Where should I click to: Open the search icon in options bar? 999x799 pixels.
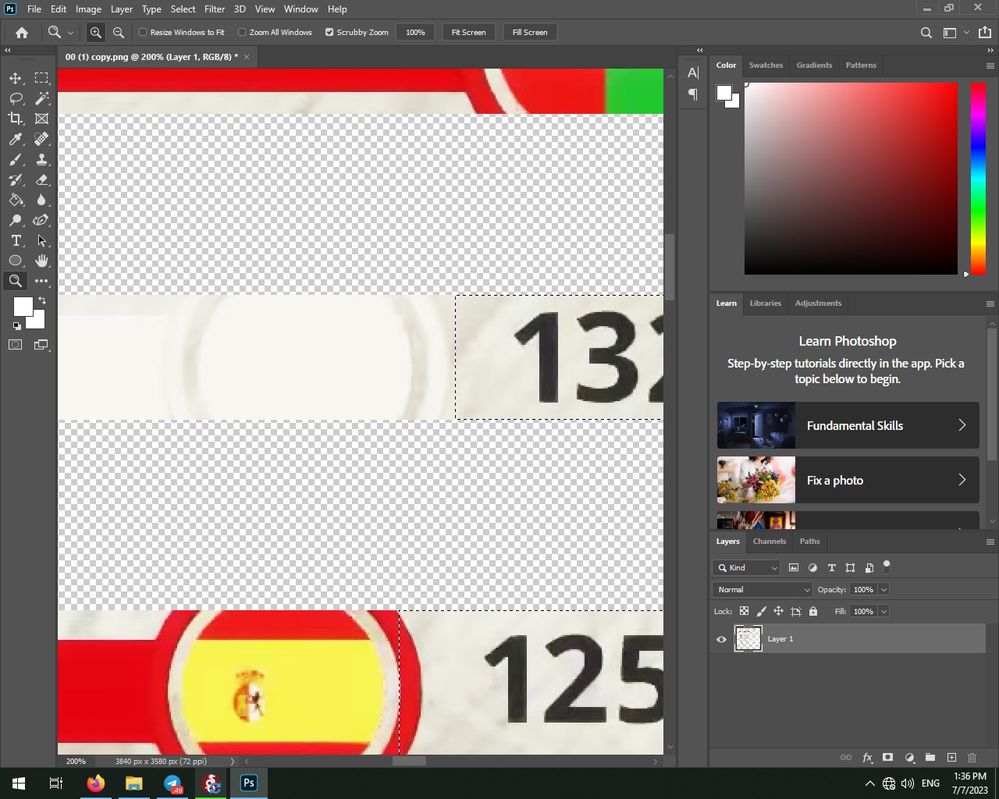pos(926,32)
